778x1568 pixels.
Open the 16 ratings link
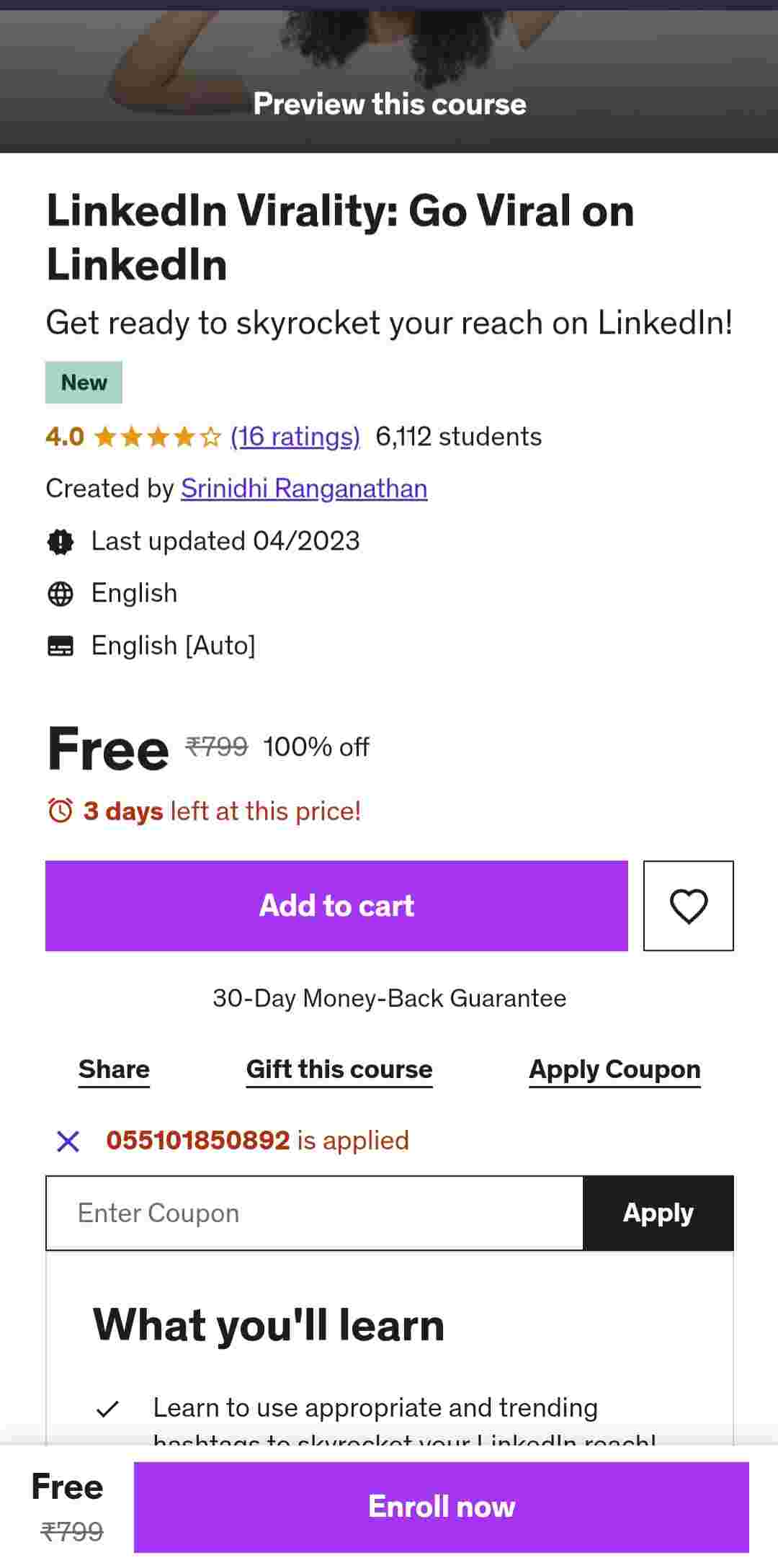click(x=295, y=437)
